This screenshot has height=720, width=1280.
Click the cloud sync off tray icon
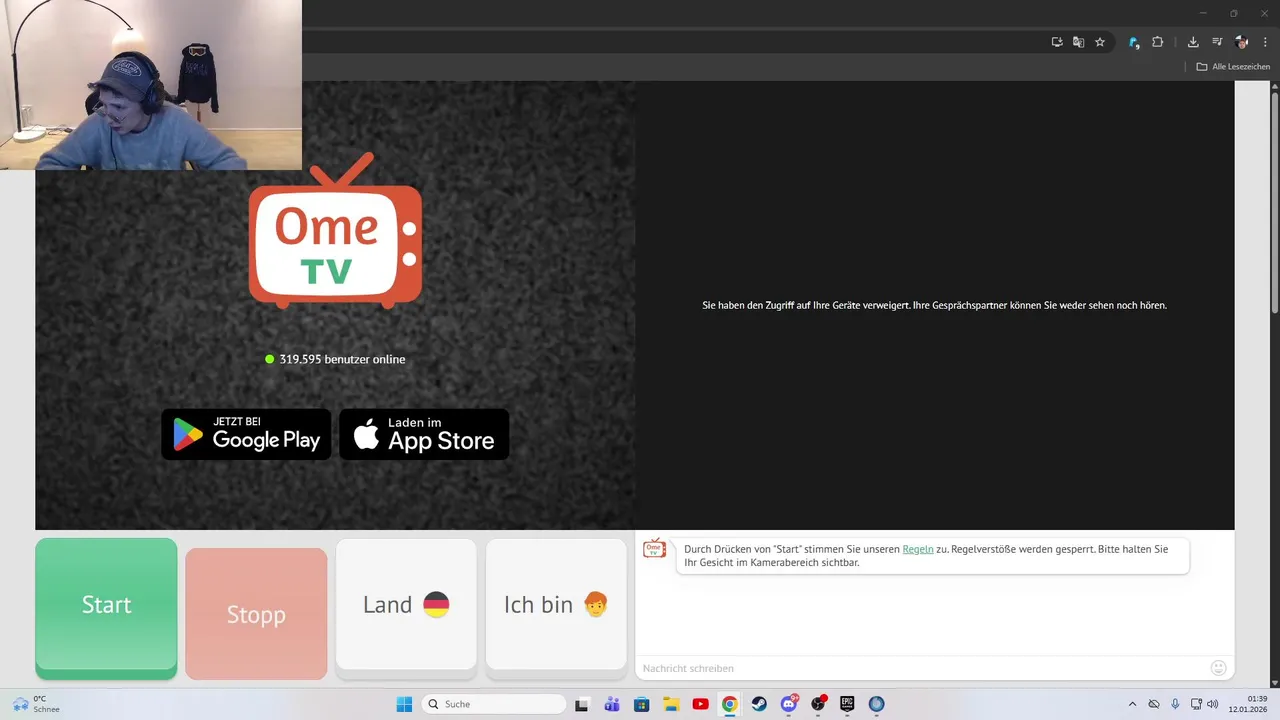tap(1154, 704)
